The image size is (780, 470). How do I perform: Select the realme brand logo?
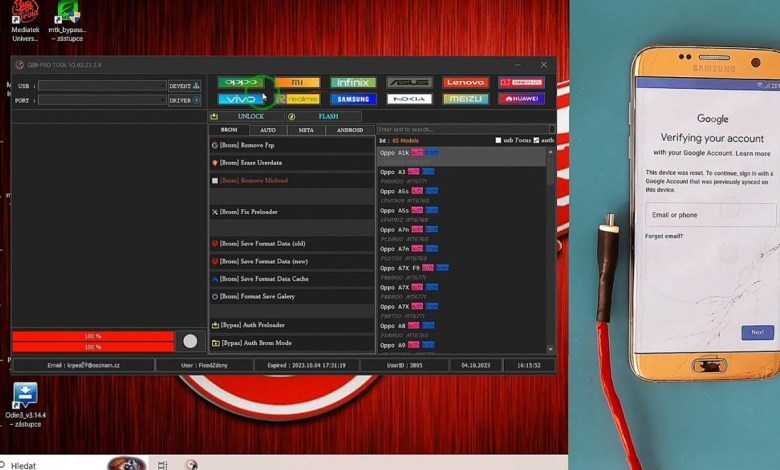297,99
